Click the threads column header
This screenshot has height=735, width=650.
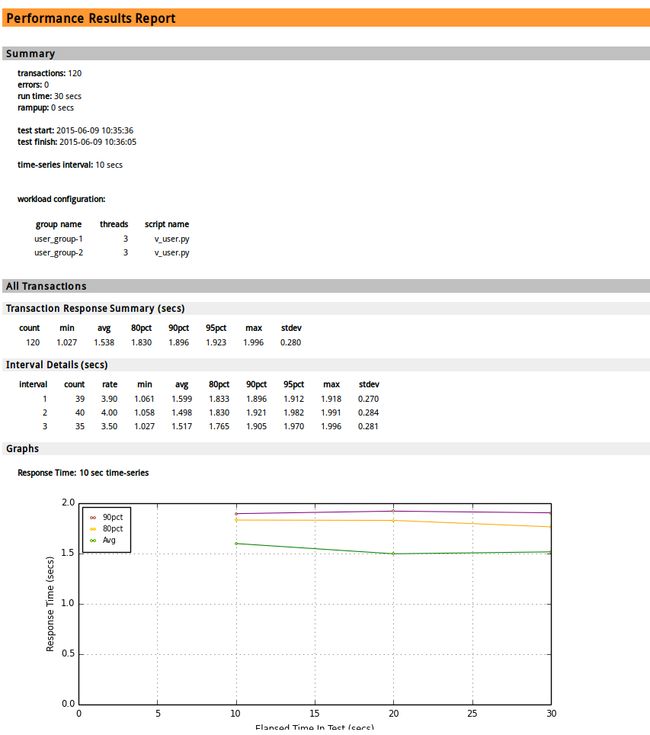pos(114,224)
